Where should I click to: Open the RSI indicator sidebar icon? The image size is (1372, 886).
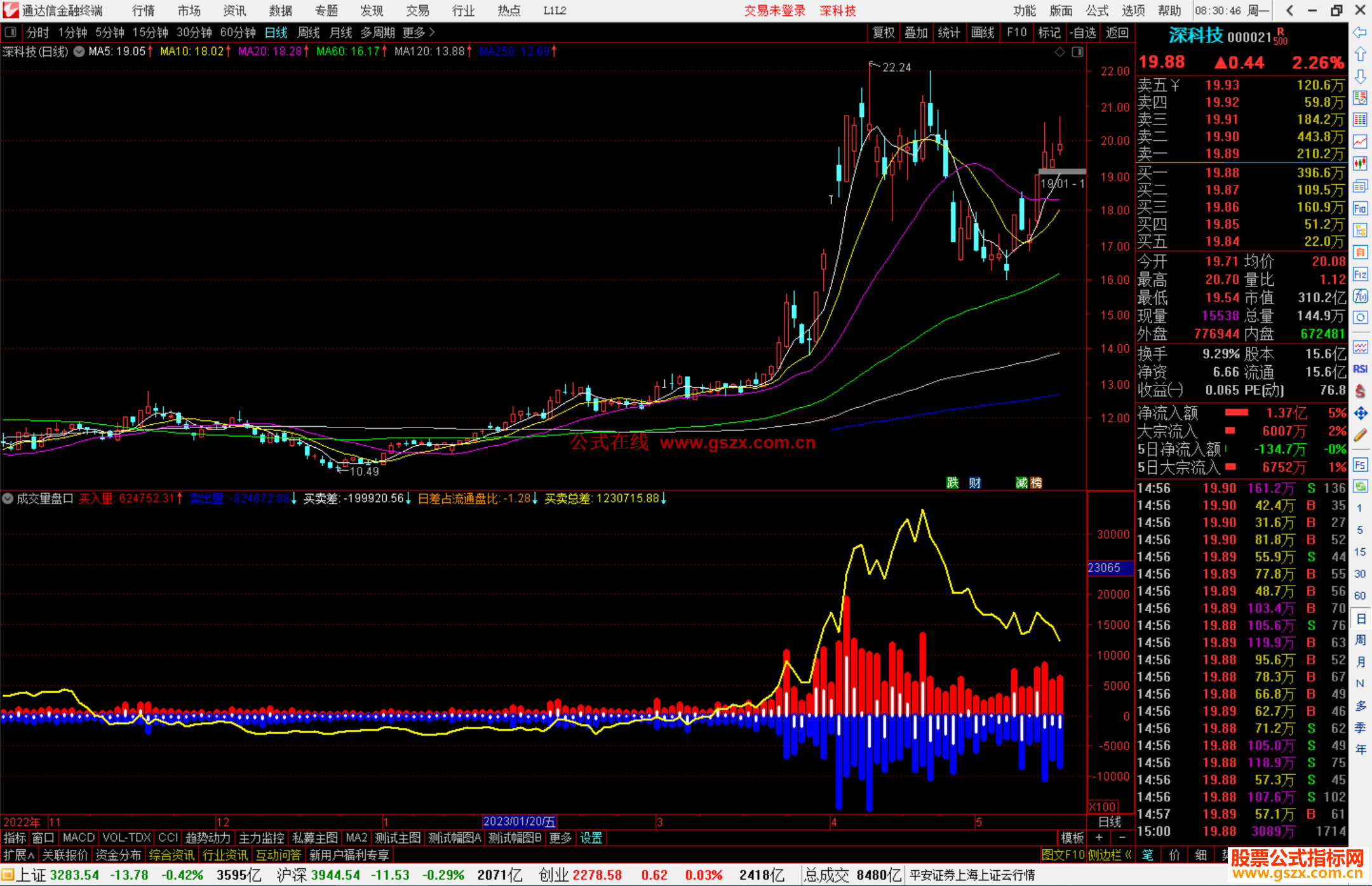coord(1360,369)
